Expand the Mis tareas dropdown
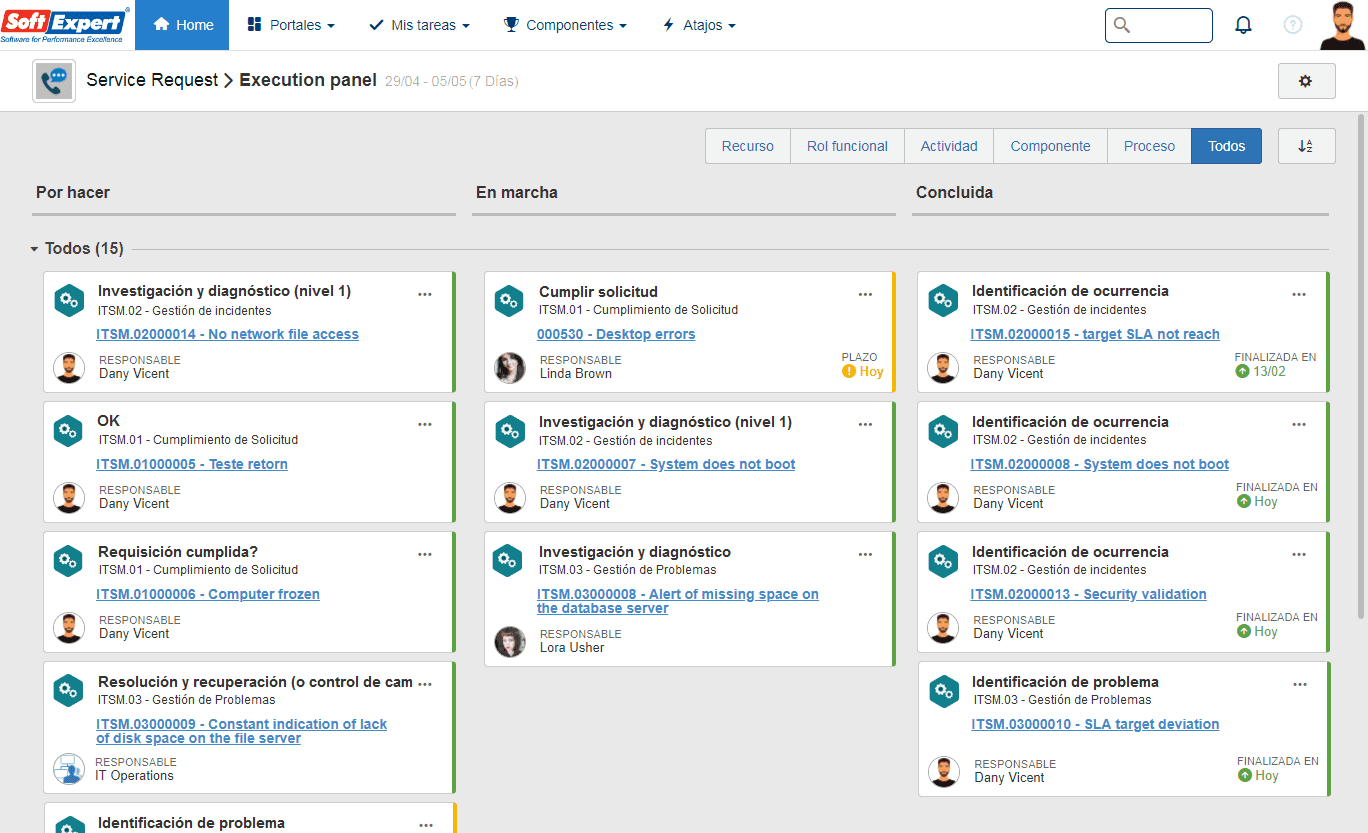1368x833 pixels. point(419,25)
